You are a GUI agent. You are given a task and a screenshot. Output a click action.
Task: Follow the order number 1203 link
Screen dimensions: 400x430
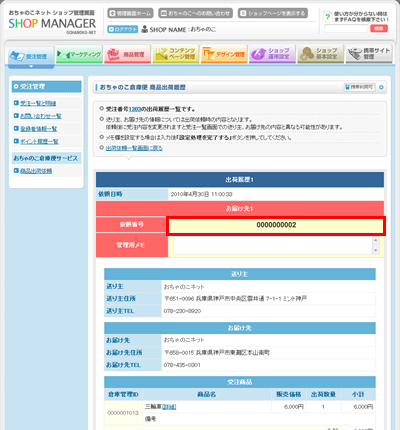[x=135, y=109]
